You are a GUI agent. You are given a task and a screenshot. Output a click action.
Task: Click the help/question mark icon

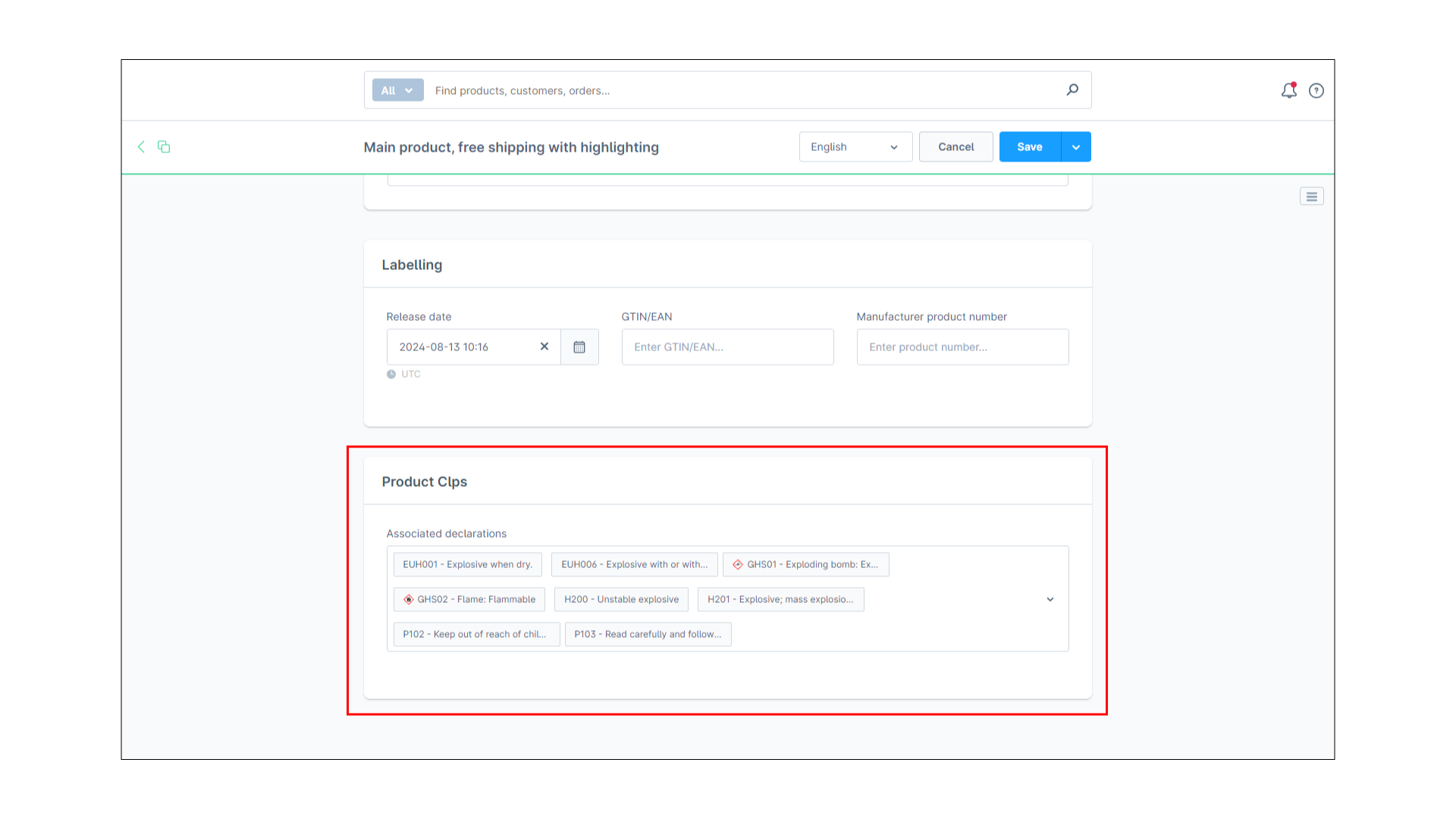[x=1316, y=90]
